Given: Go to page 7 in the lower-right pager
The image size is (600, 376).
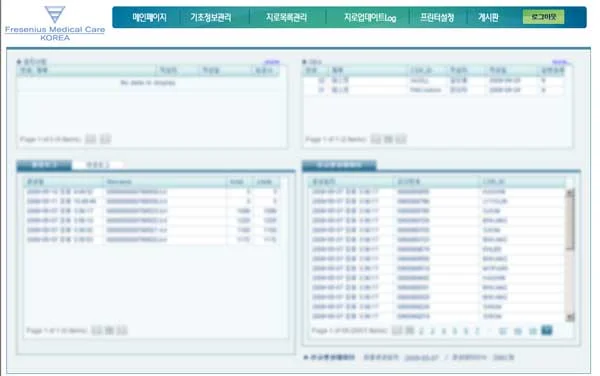Looking at the screenshot, I should pos(477,331).
